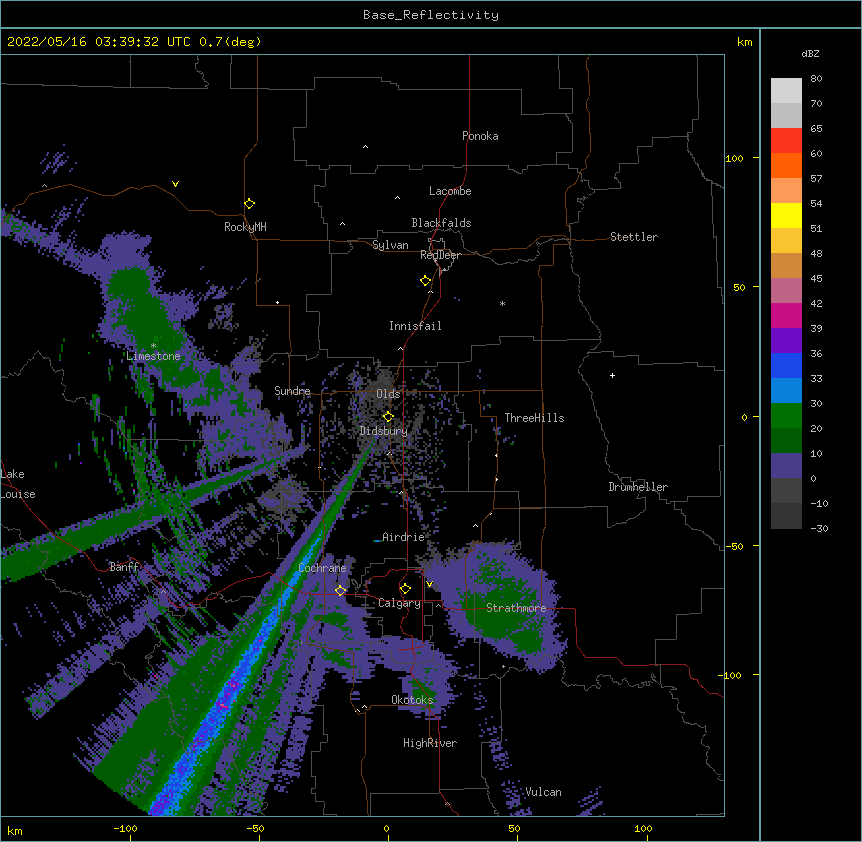Pick the purple 36-39 dBZ legend swatch
This screenshot has height=842, width=862.
(786, 341)
